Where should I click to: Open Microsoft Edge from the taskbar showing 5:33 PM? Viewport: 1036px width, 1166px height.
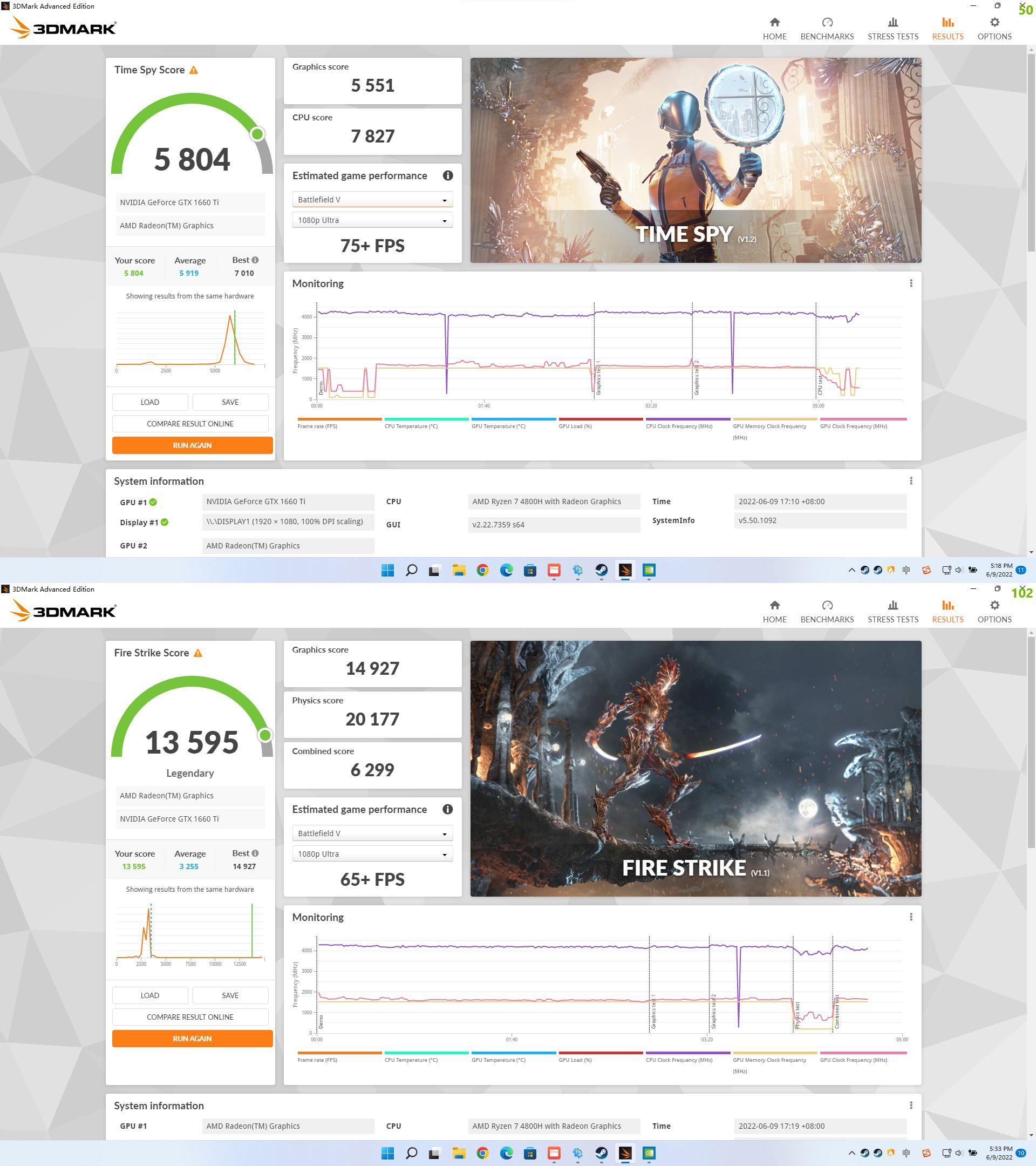506,1154
